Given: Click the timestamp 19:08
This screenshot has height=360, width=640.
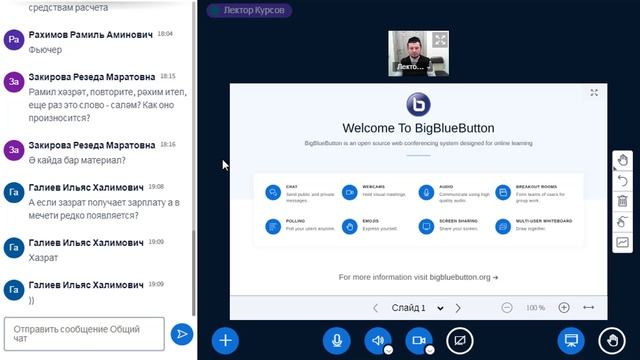Looking at the screenshot, I should coord(156,187).
